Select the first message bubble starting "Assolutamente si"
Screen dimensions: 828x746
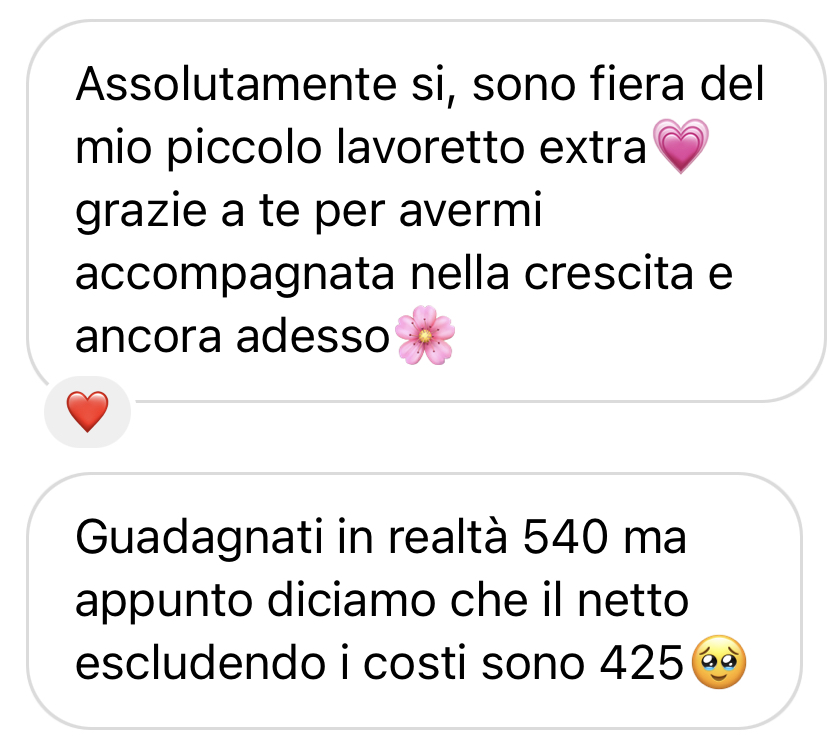pos(427,211)
